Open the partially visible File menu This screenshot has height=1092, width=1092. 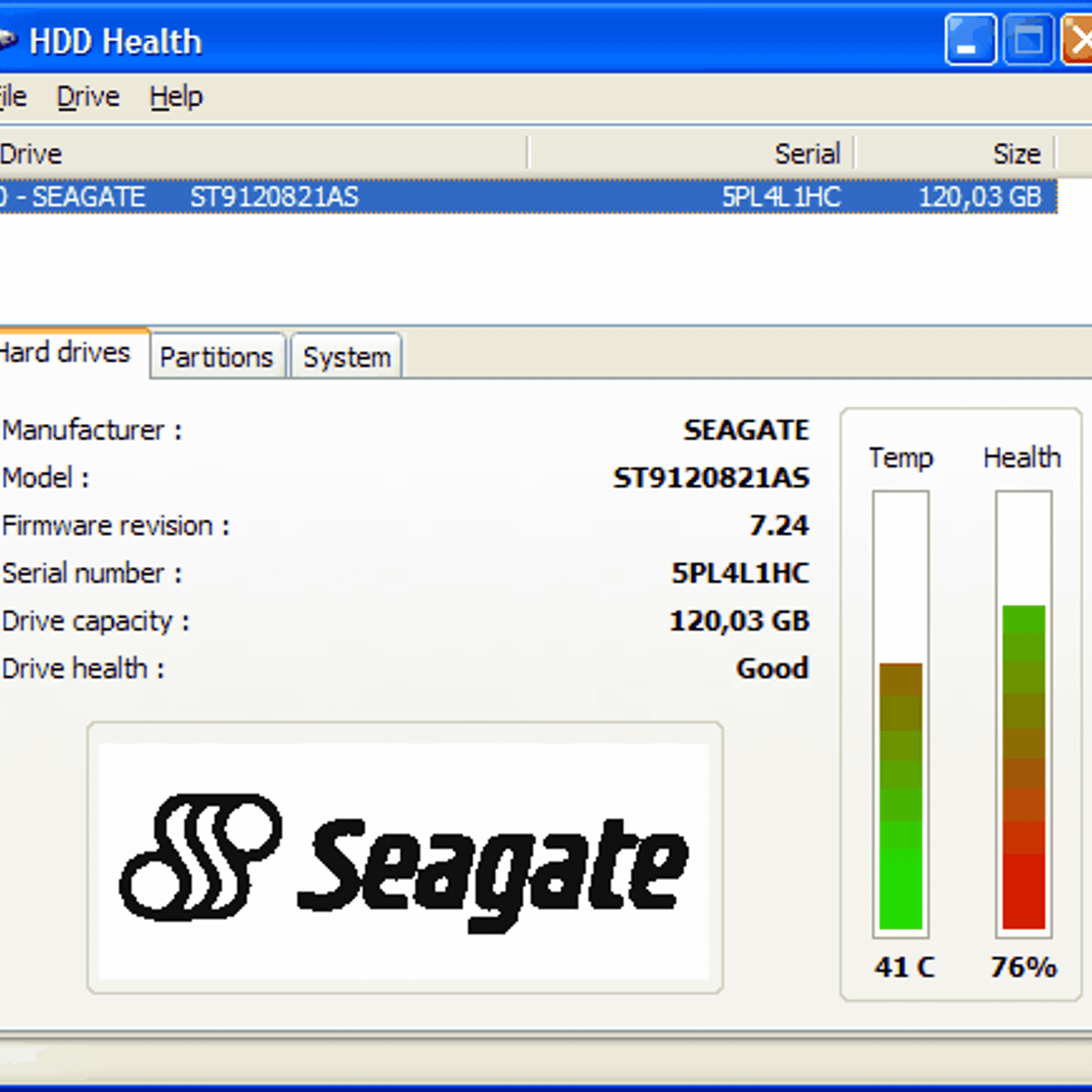[x=13, y=96]
